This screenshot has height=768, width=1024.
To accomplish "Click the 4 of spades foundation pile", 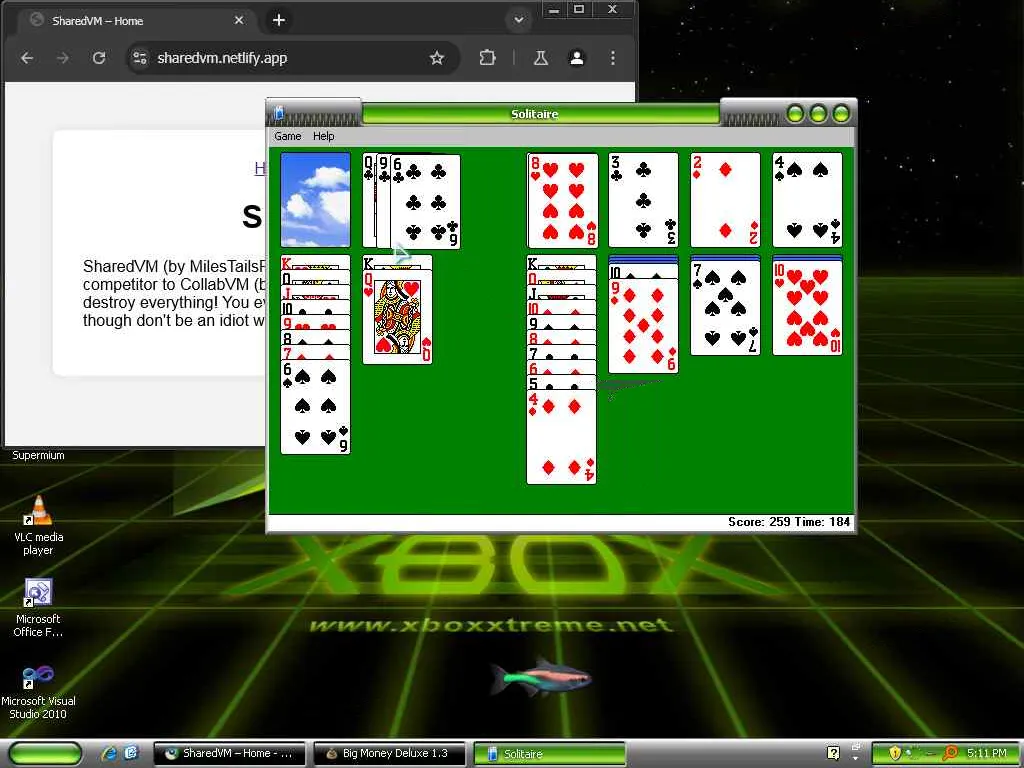I will pos(807,200).
